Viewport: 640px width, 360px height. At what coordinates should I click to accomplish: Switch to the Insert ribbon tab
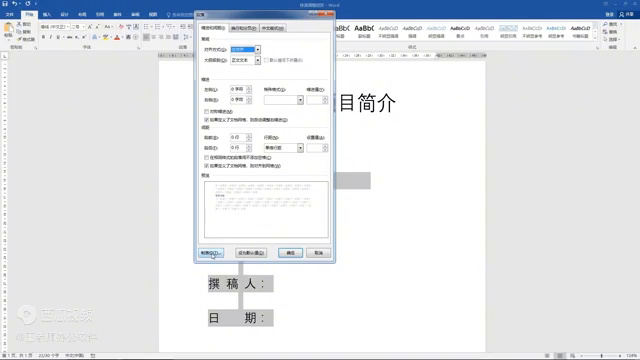(47, 15)
